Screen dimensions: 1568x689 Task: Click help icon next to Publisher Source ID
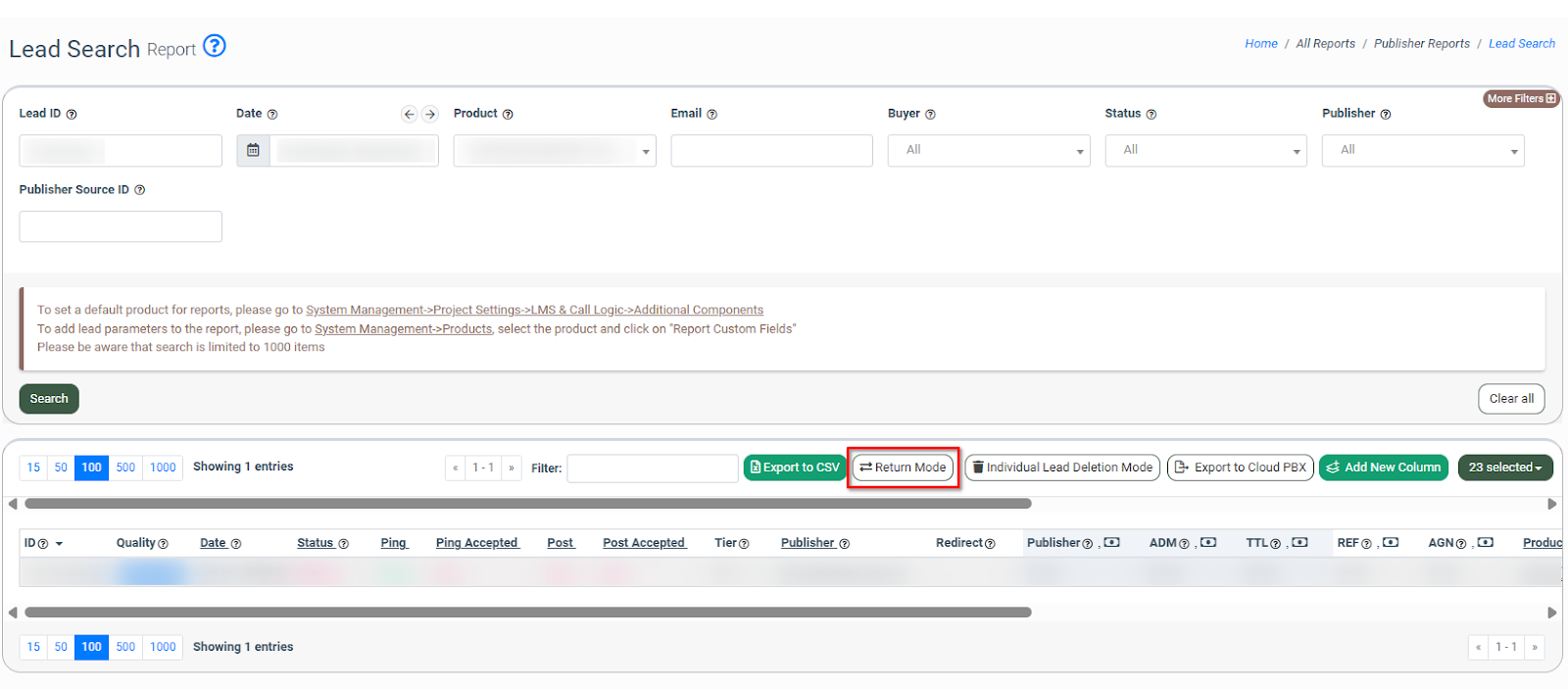[x=140, y=190]
